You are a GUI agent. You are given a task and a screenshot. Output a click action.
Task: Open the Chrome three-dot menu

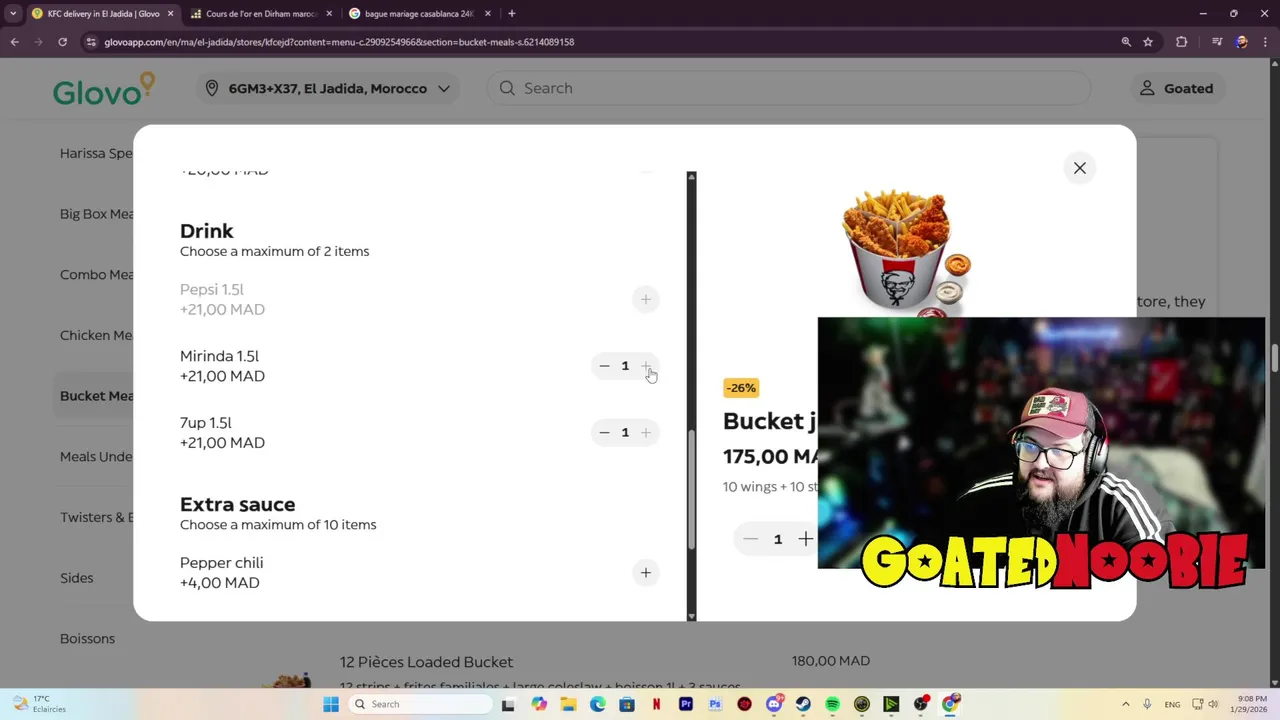pyautogui.click(x=1266, y=42)
